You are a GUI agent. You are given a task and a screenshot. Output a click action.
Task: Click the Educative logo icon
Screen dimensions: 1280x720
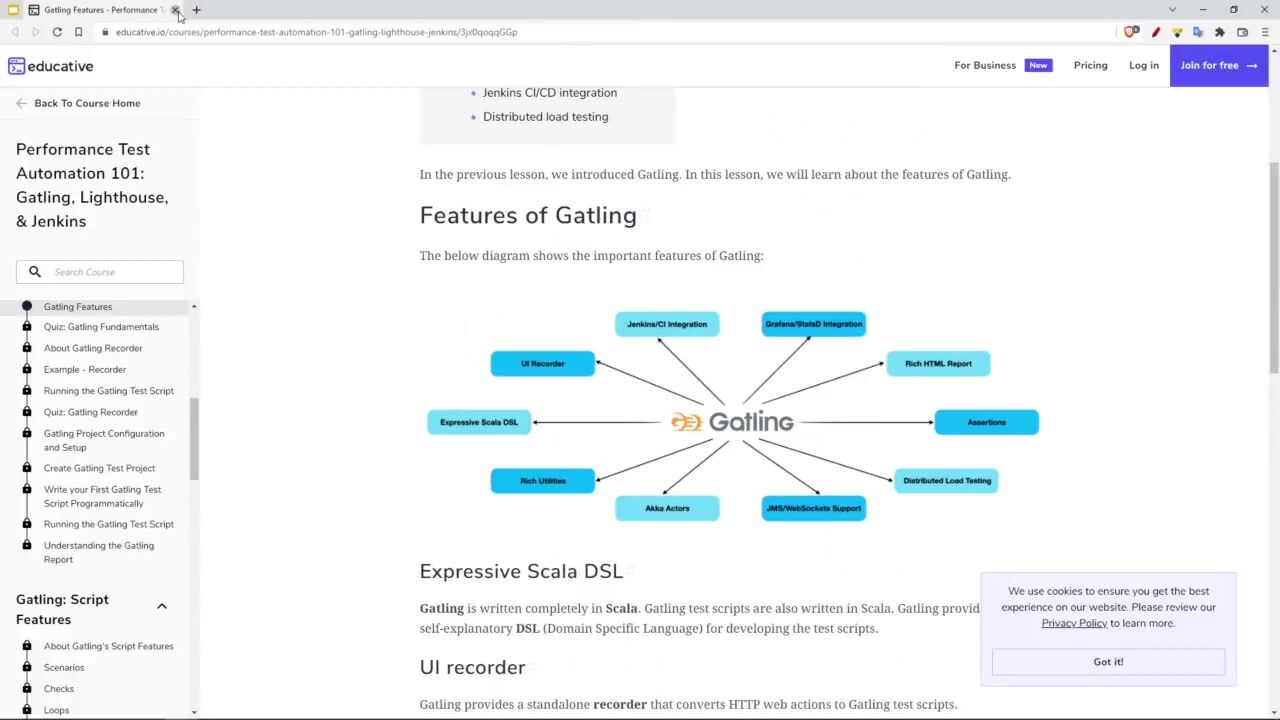click(16, 66)
